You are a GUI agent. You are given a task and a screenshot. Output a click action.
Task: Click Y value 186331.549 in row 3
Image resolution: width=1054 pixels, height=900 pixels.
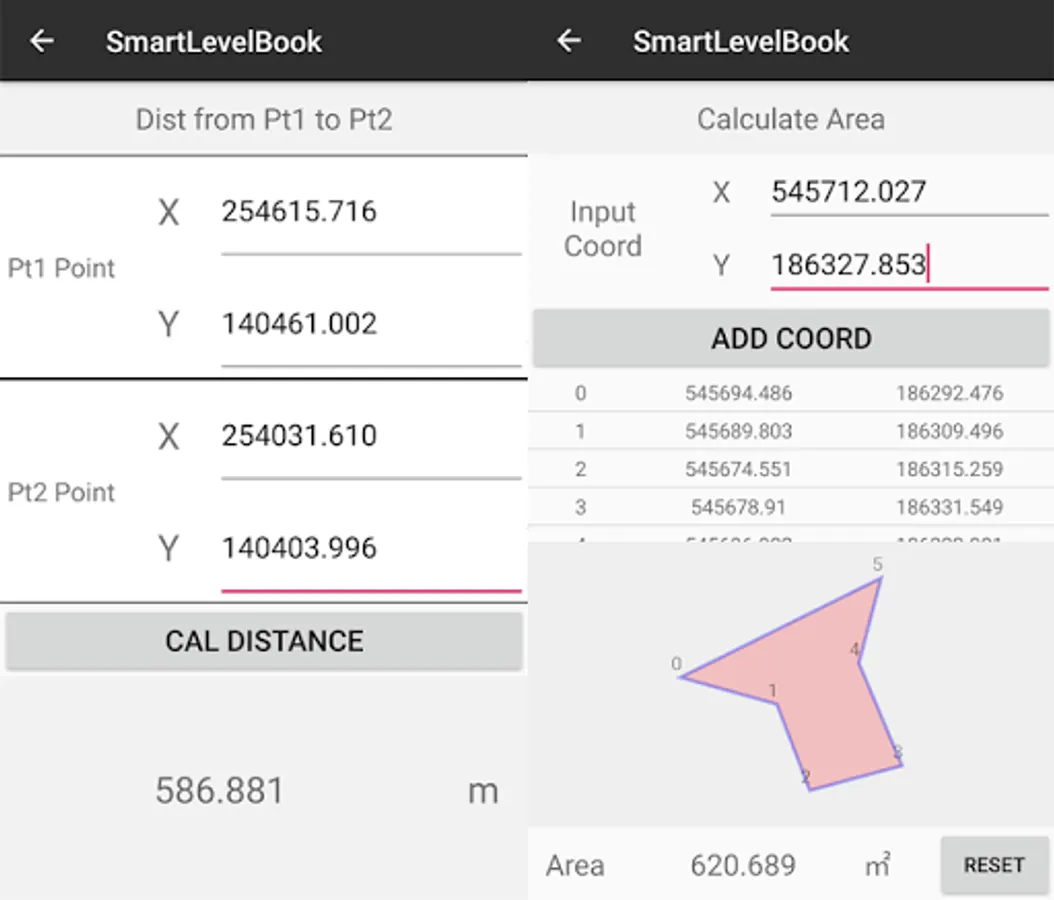949,507
